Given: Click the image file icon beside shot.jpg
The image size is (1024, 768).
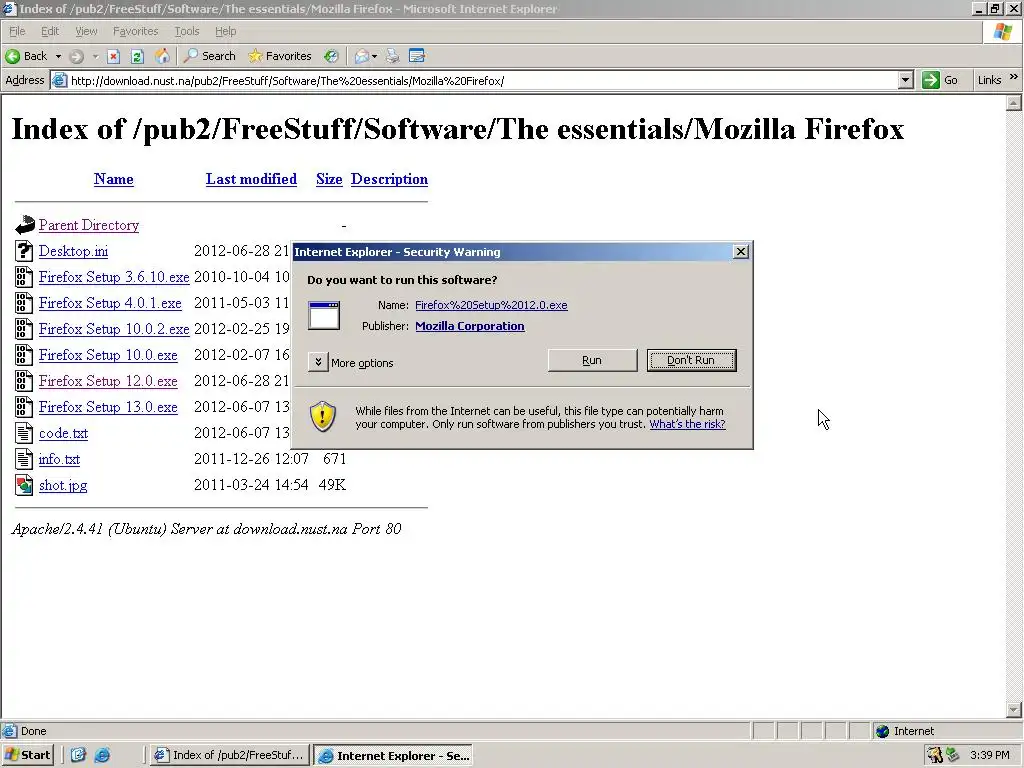Looking at the screenshot, I should (24, 485).
